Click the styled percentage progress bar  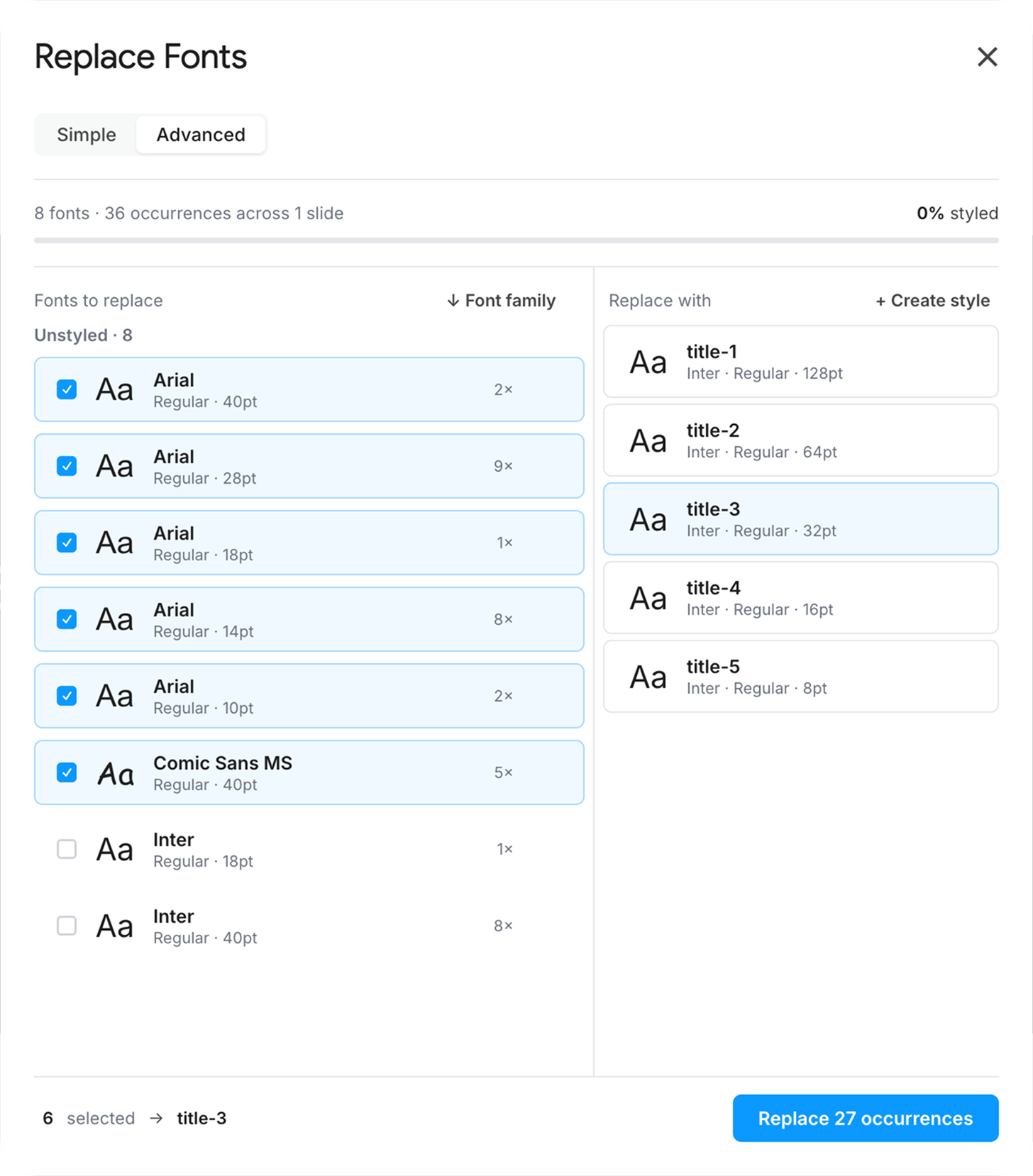[x=516, y=240]
